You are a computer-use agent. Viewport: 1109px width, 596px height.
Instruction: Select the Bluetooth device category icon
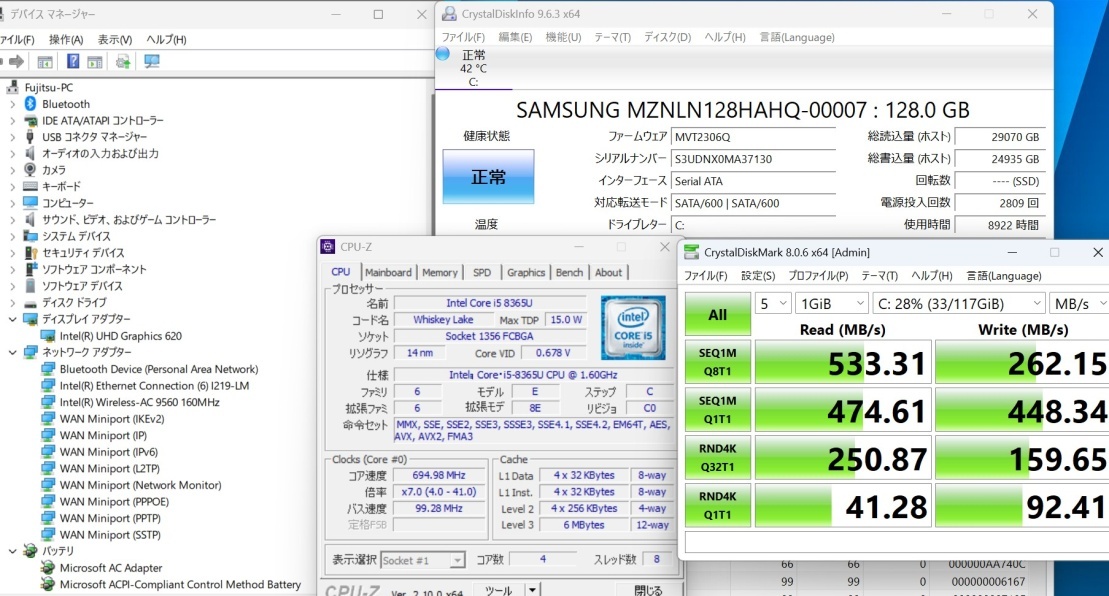click(30, 104)
